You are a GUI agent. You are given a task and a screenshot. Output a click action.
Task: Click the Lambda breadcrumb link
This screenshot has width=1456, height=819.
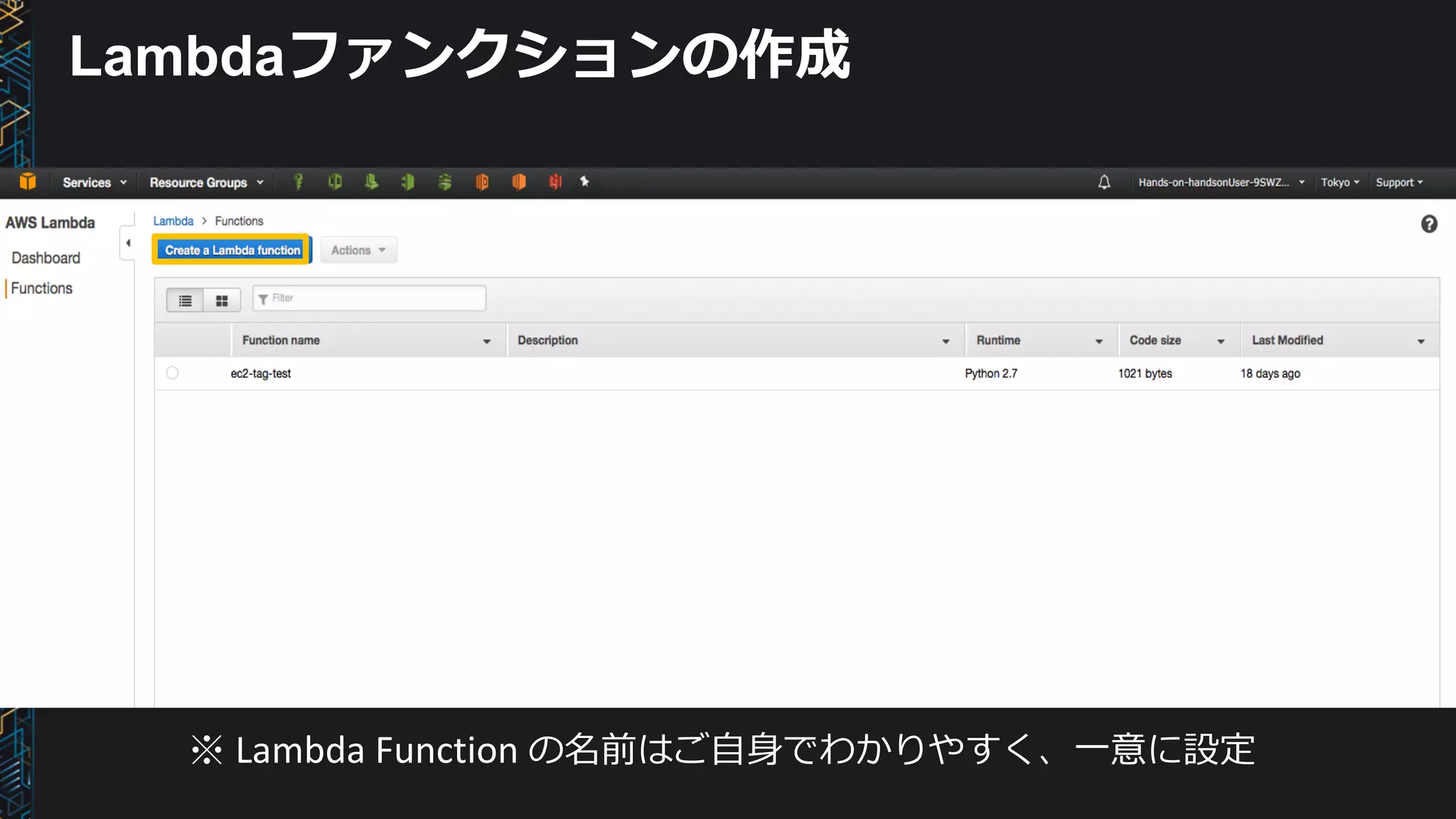pyautogui.click(x=173, y=221)
